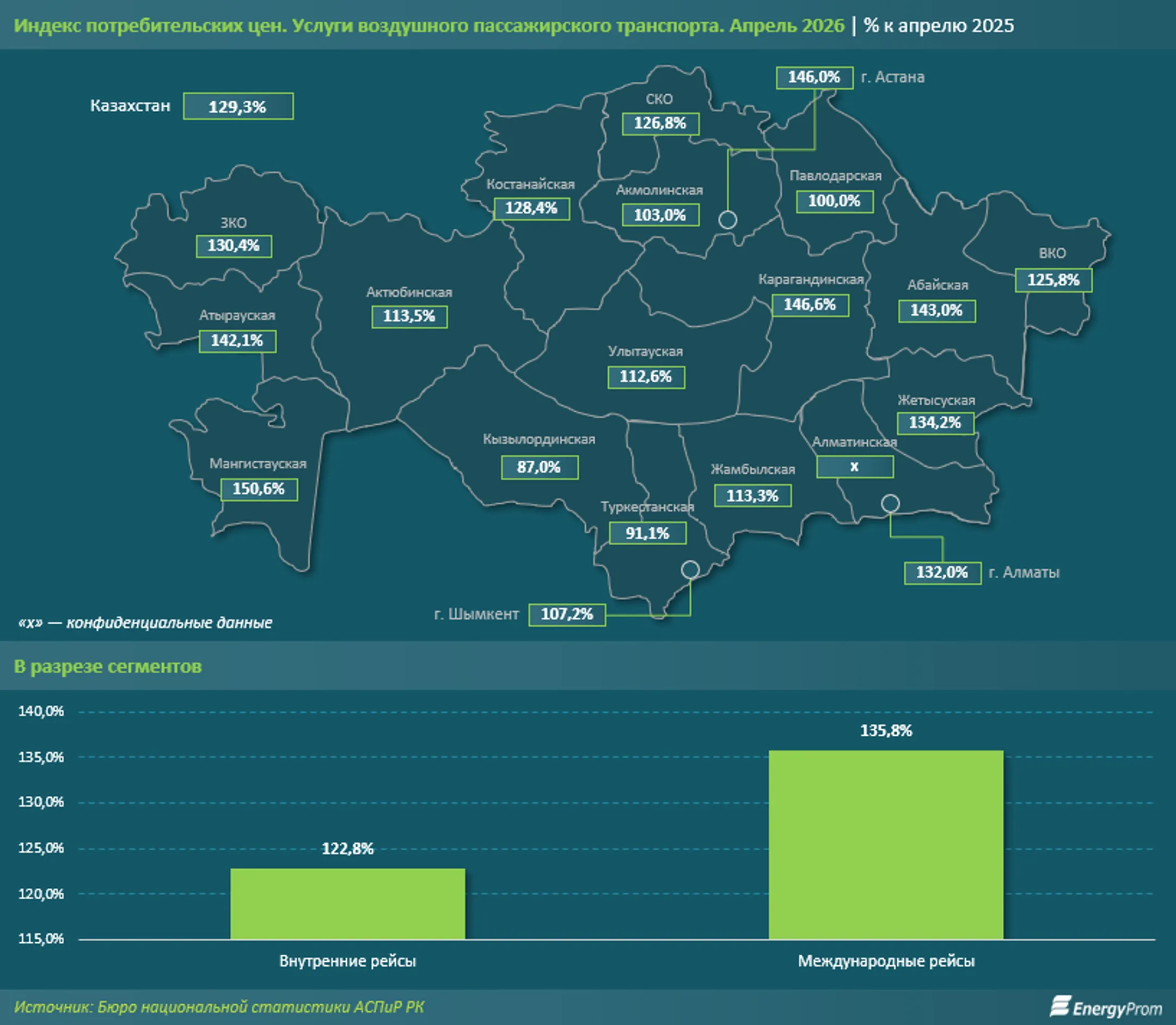Click the Туркестанская 91,1% value box
The image size is (1176, 1025).
648,533
